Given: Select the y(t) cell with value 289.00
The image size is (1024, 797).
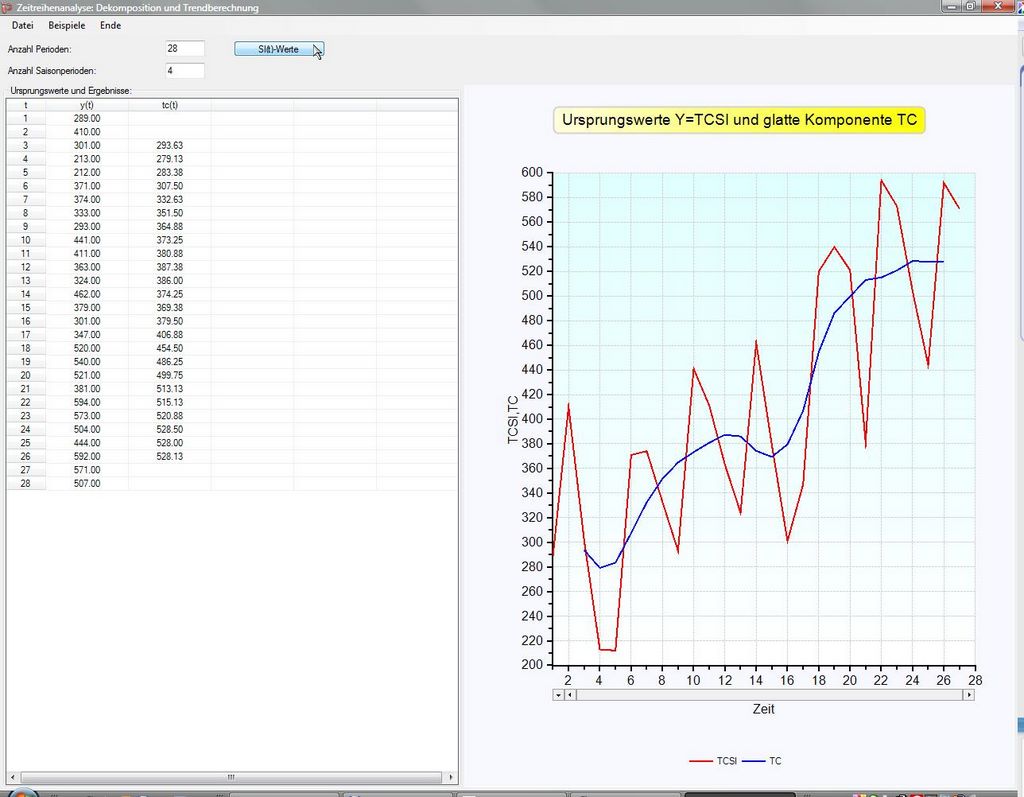Looking at the screenshot, I should (x=87, y=118).
